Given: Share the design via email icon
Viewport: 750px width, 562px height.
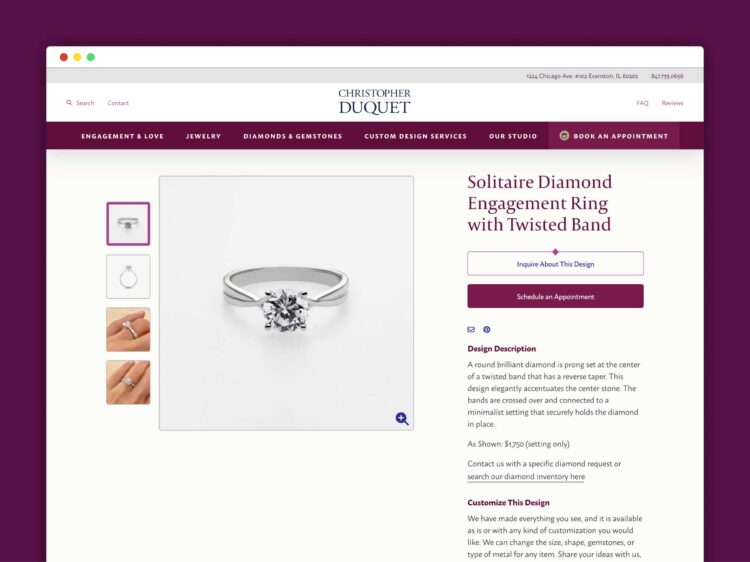Looking at the screenshot, I should tap(471, 330).
